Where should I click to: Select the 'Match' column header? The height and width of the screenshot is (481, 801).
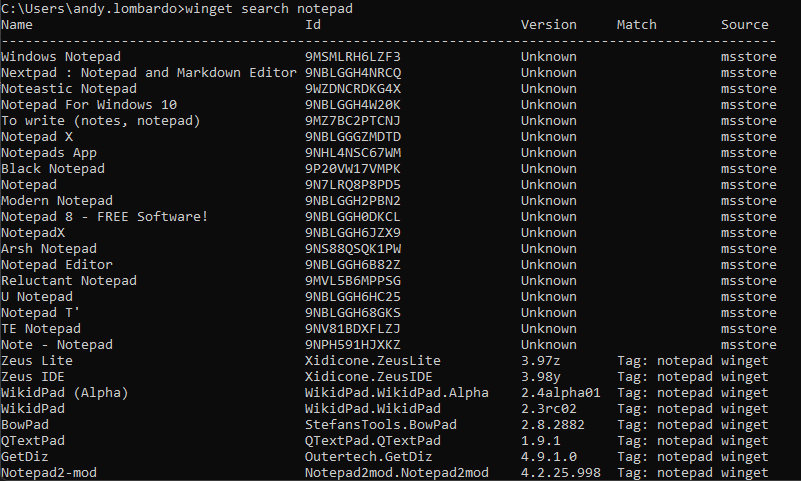click(637, 25)
